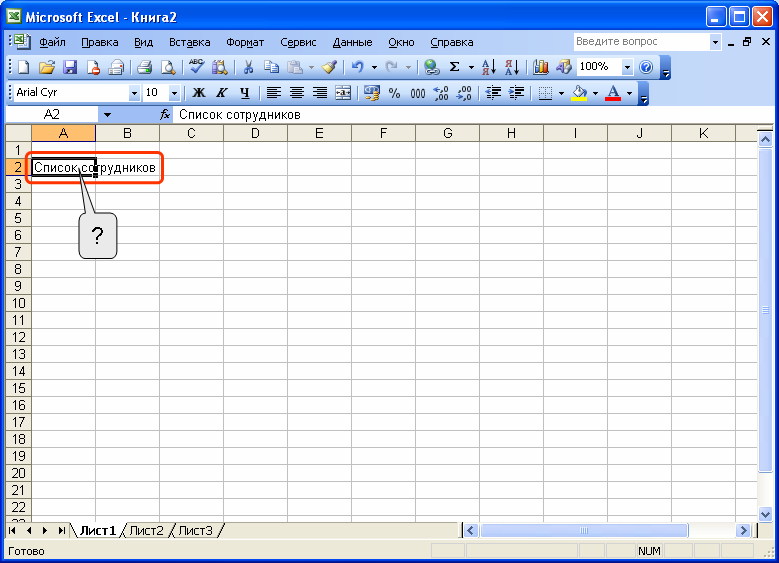Click the insert function fx icon
Screen dimensions: 779x563
point(165,115)
